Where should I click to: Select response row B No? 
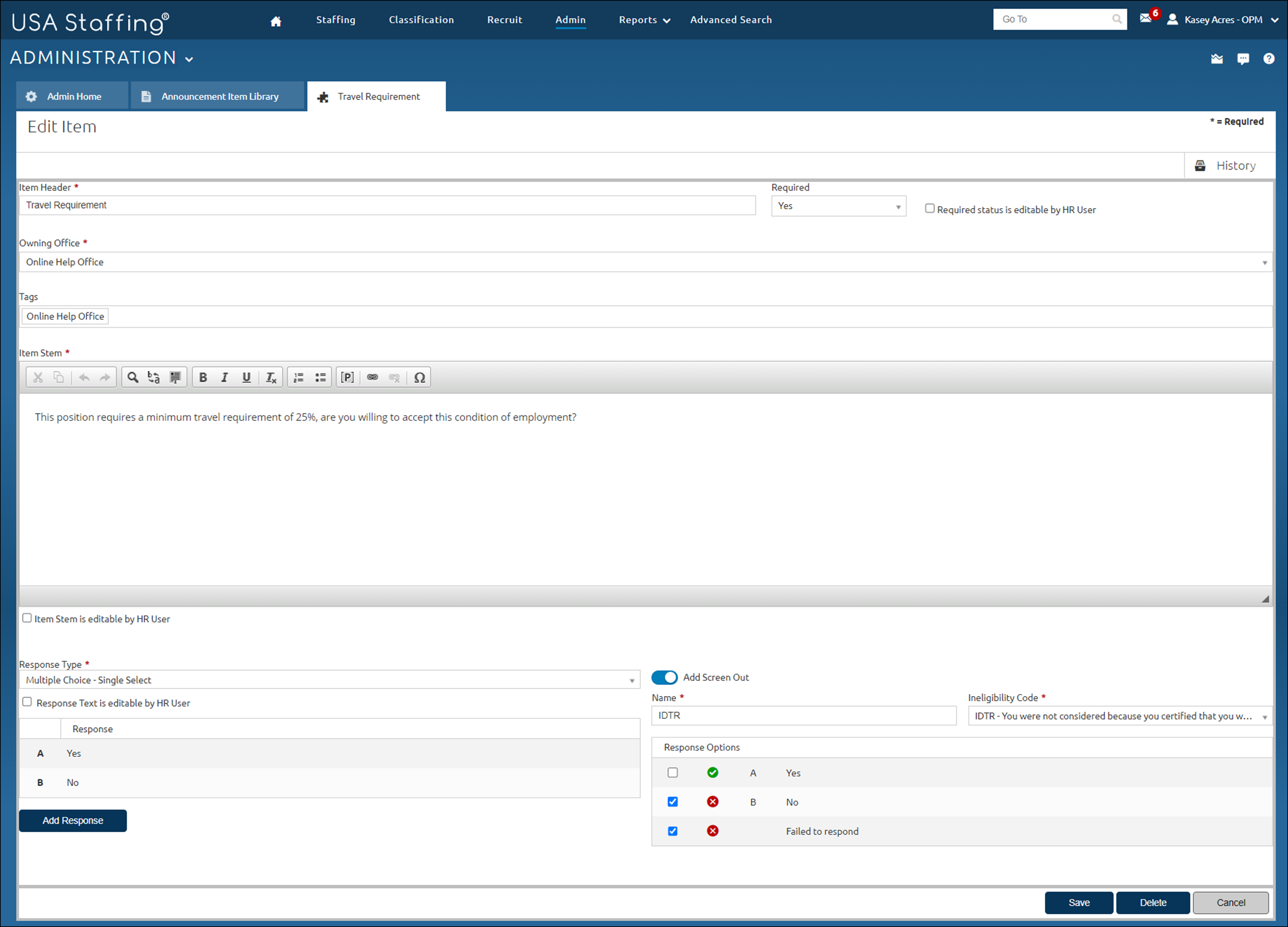pyautogui.click(x=329, y=783)
